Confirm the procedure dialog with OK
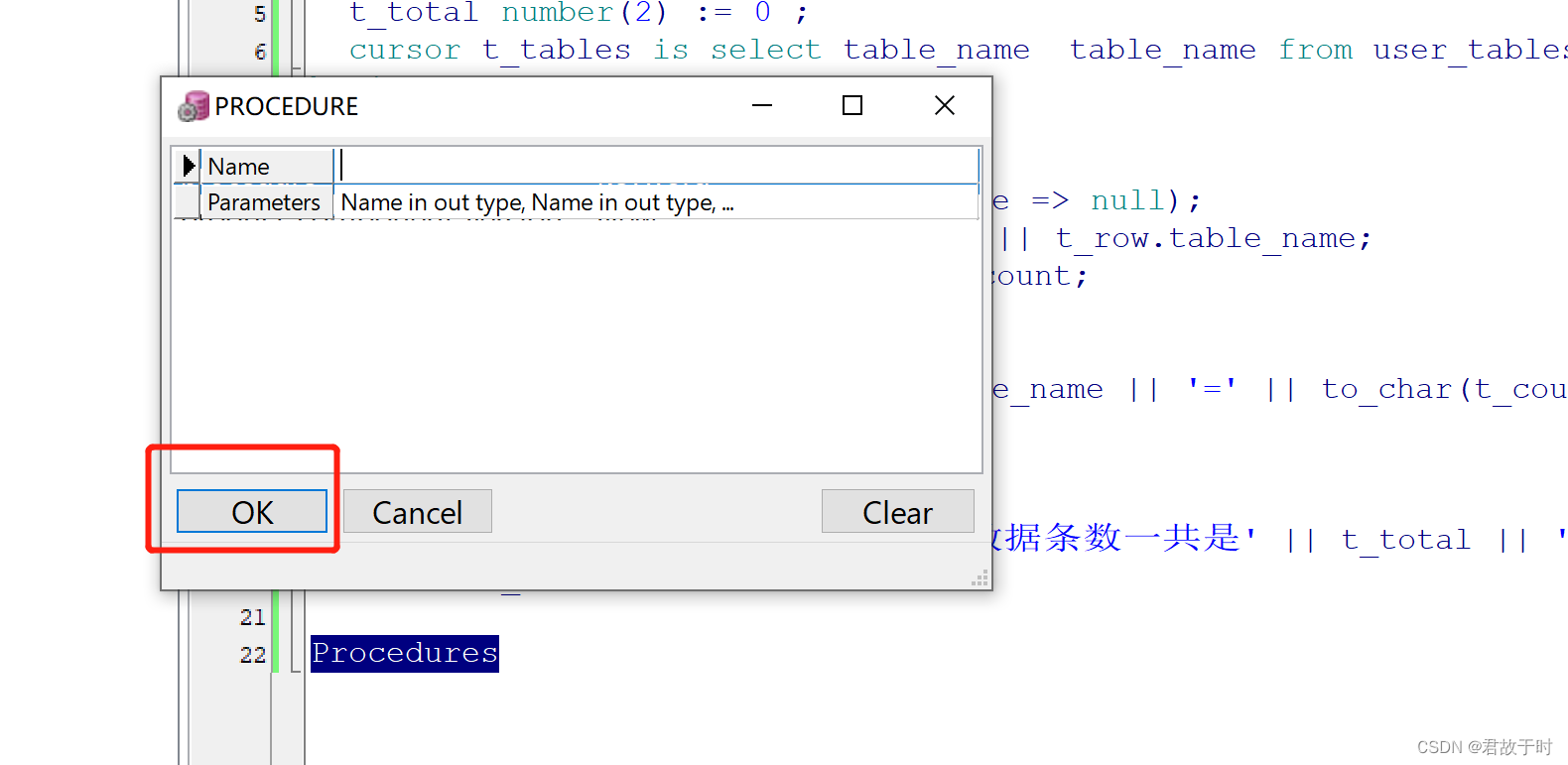 (x=252, y=511)
